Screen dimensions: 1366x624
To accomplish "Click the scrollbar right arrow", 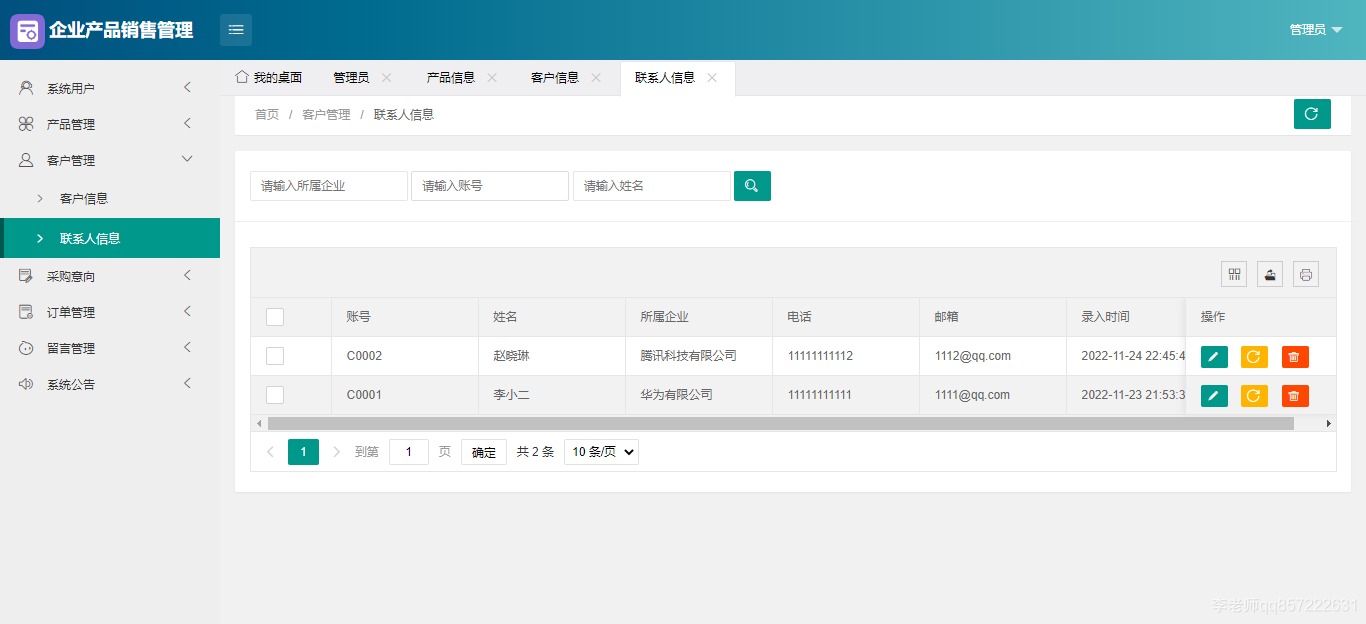I will (x=1329, y=424).
